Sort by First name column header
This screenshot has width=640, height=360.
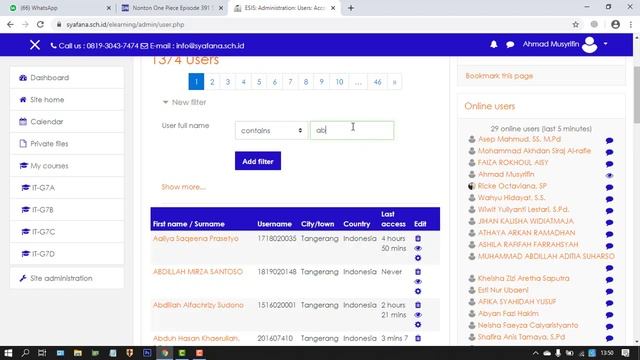pos(168,224)
